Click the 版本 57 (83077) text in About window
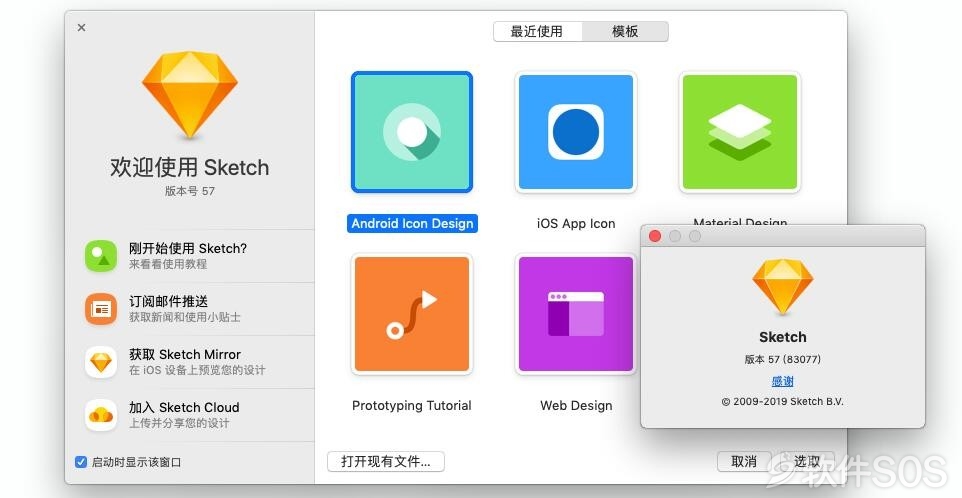 (782, 359)
